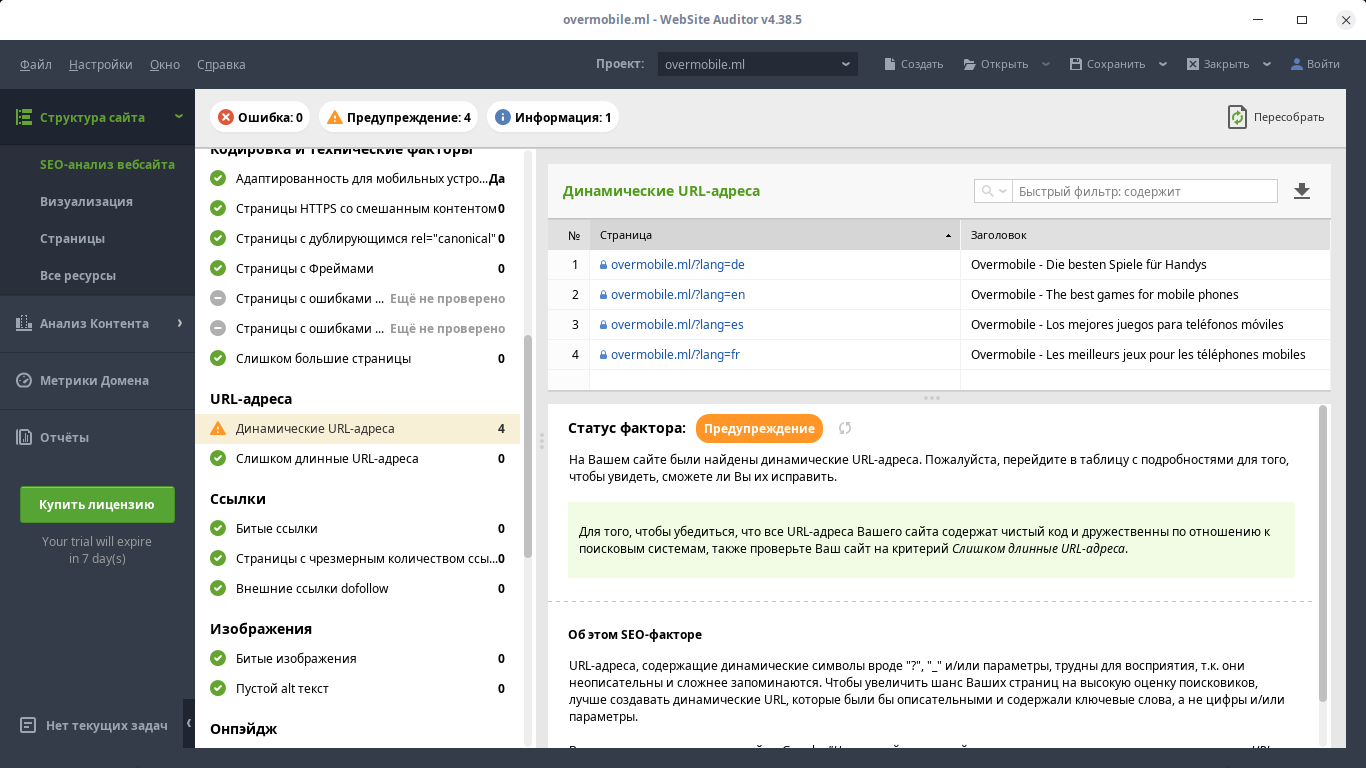The width and height of the screenshot is (1366, 768).
Task: Toggle the Информация: 1 info filter
Action: click(x=553, y=117)
